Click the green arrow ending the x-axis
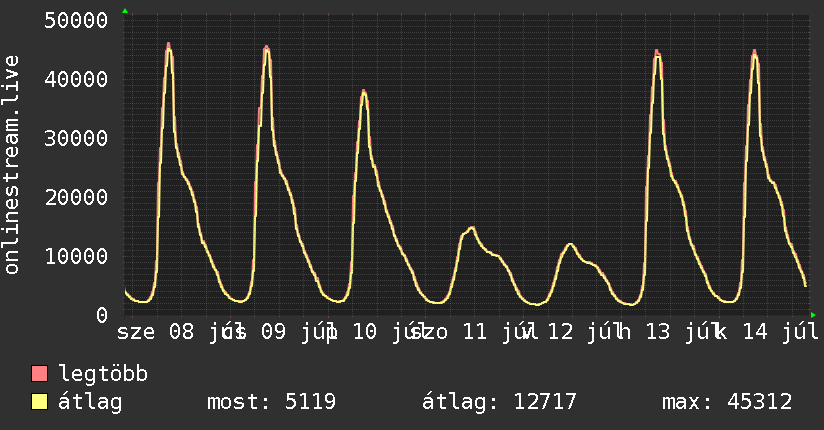The height and width of the screenshot is (430, 824). (x=813, y=315)
